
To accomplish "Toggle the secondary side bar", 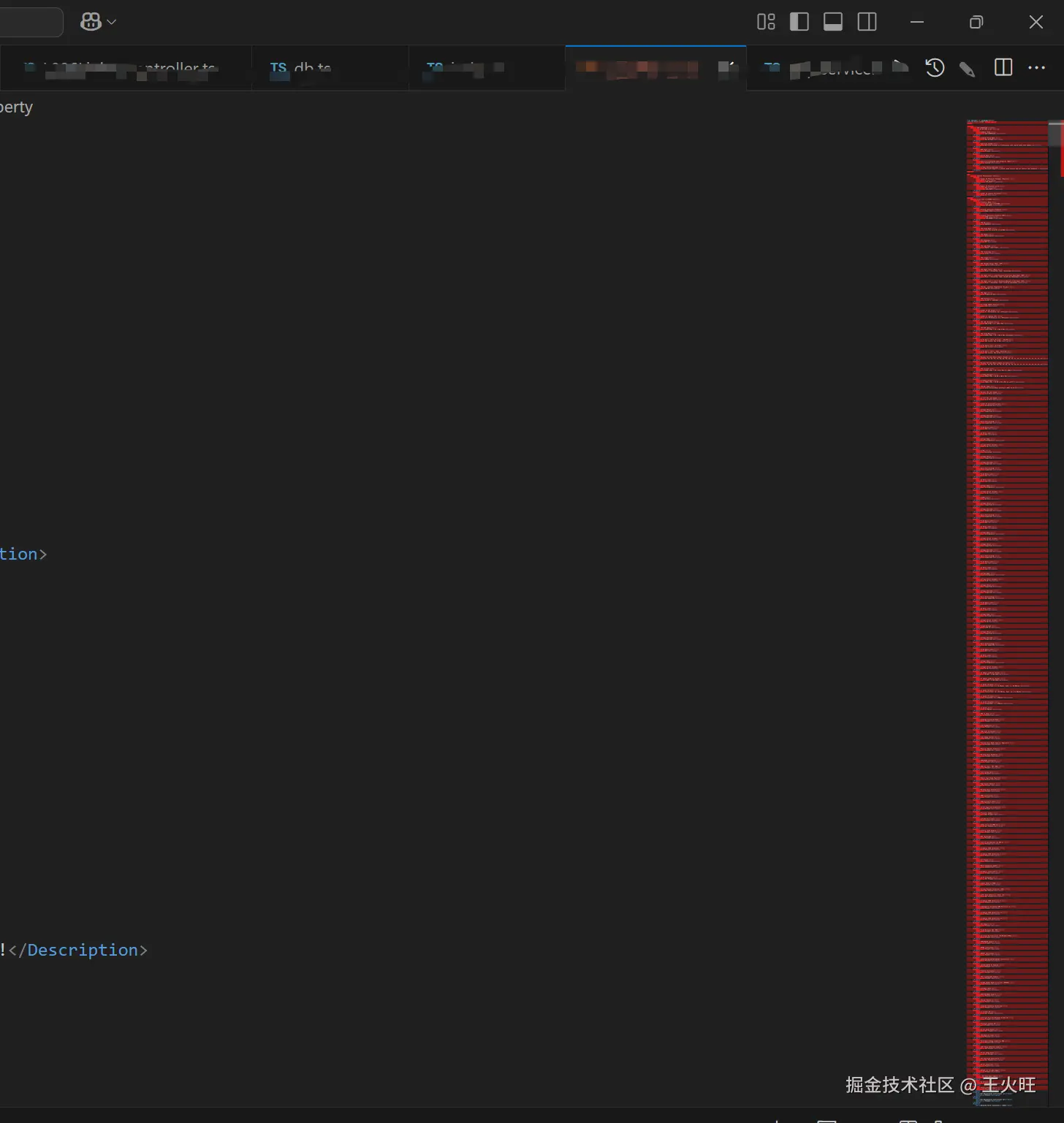I will click(x=867, y=22).
